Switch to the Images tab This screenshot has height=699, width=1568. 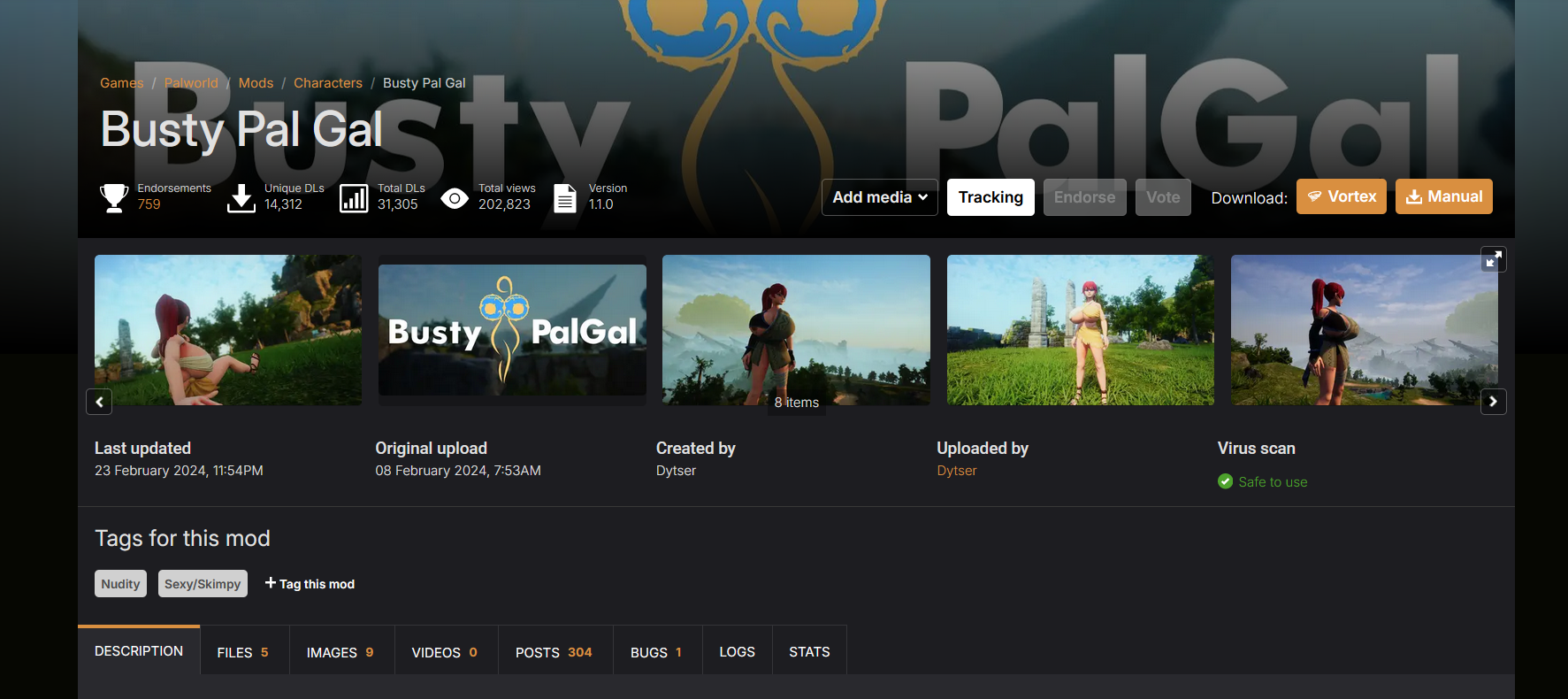[341, 651]
